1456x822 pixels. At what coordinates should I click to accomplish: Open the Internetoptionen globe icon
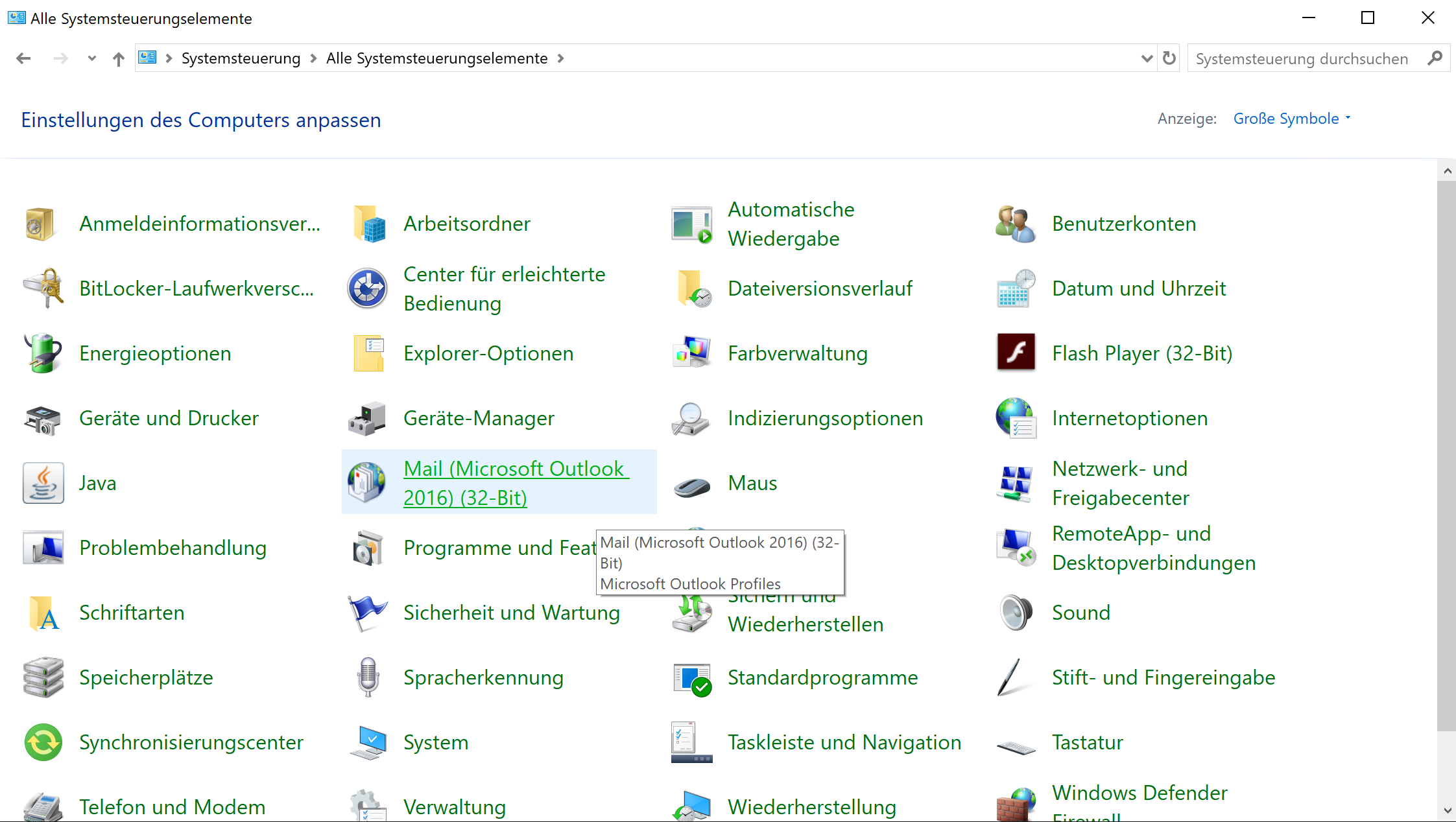(x=1015, y=417)
